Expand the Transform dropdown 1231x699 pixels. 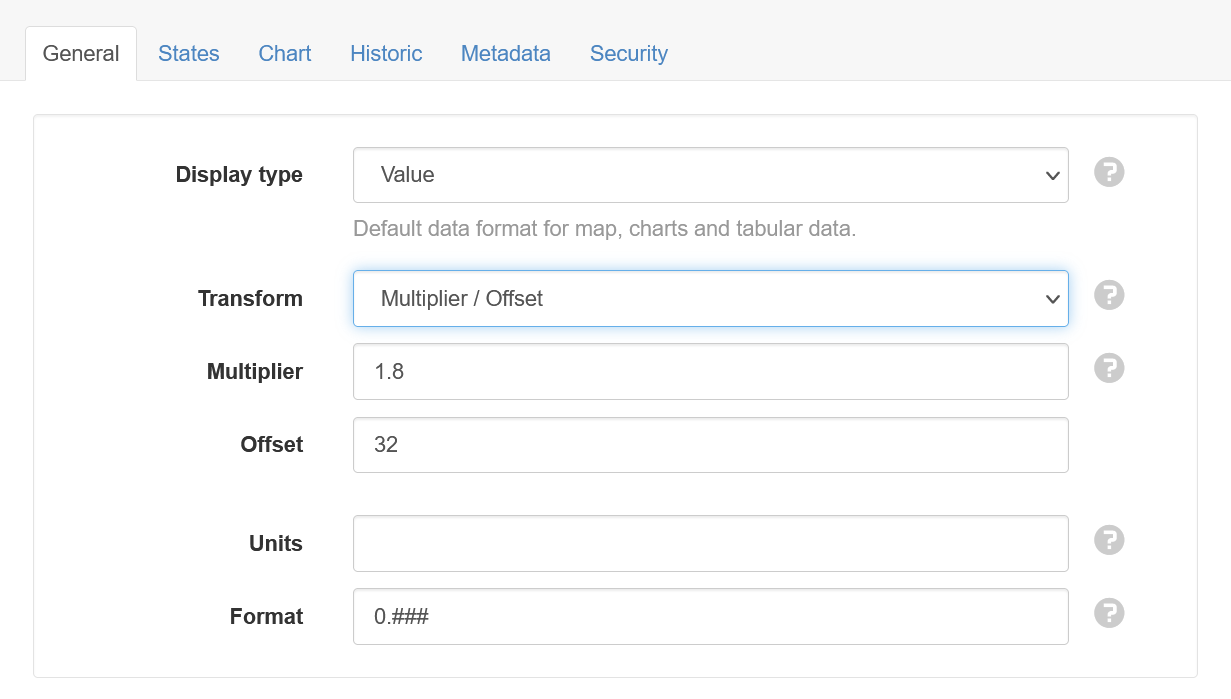point(710,298)
